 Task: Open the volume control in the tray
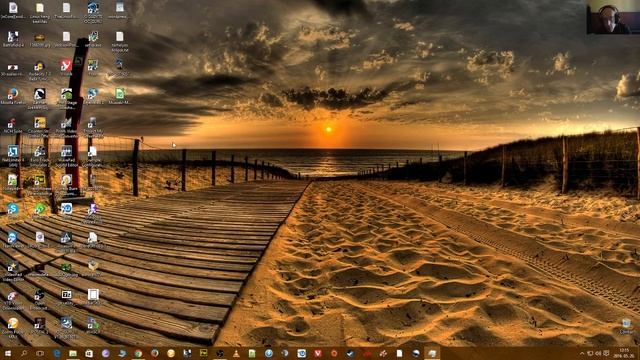point(598,353)
